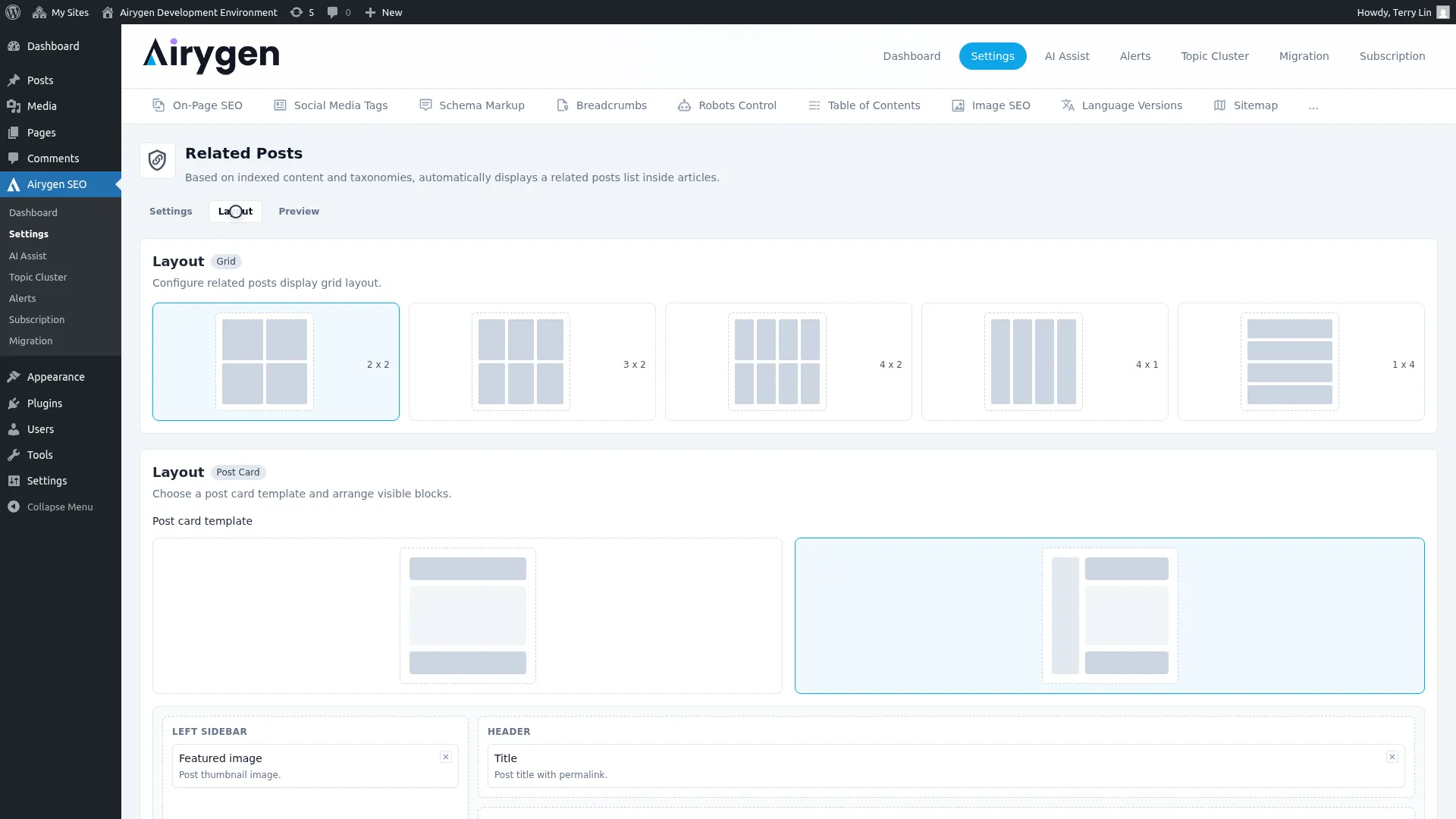Open the Table of Contents settings tab
This screenshot has width=1456, height=819.
tap(864, 105)
